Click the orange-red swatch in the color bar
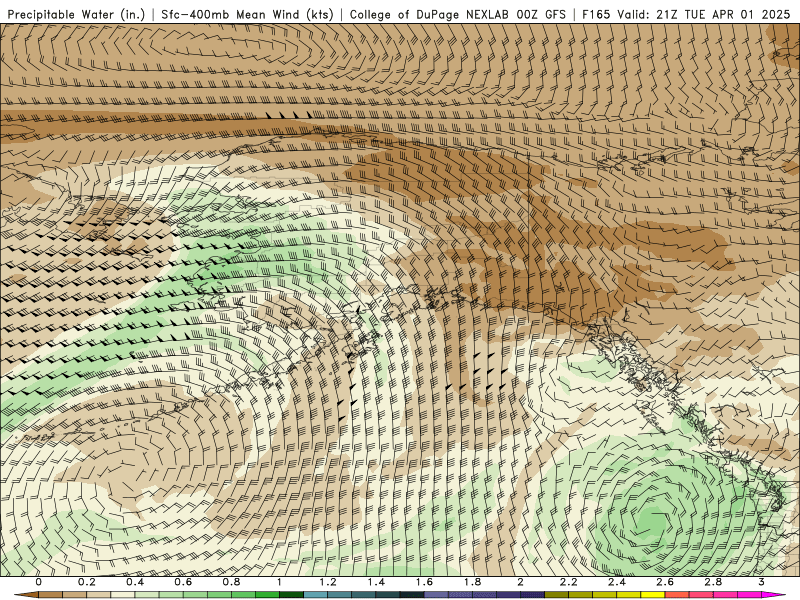Viewport: 800px width, 600px height. [x=677, y=595]
